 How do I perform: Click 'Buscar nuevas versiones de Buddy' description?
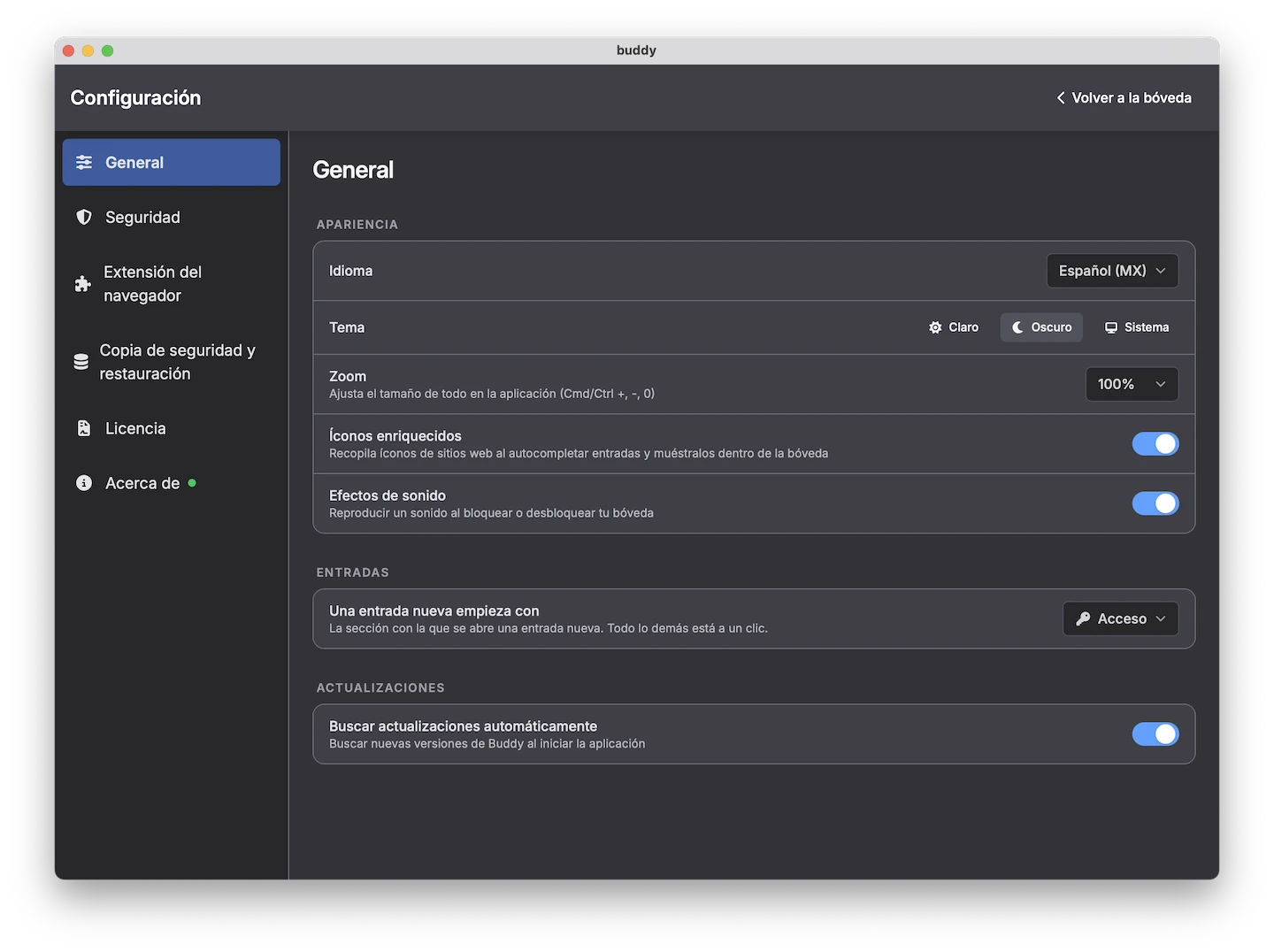point(487,743)
